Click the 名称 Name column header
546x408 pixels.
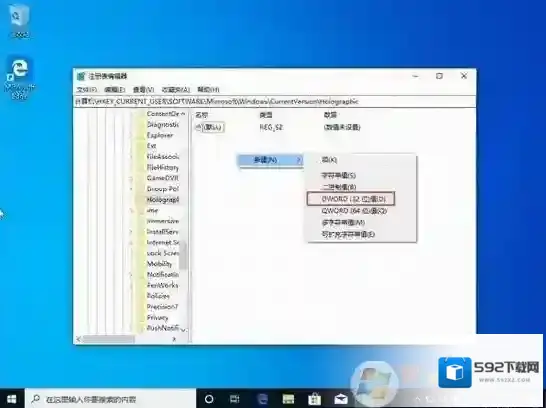(202, 115)
